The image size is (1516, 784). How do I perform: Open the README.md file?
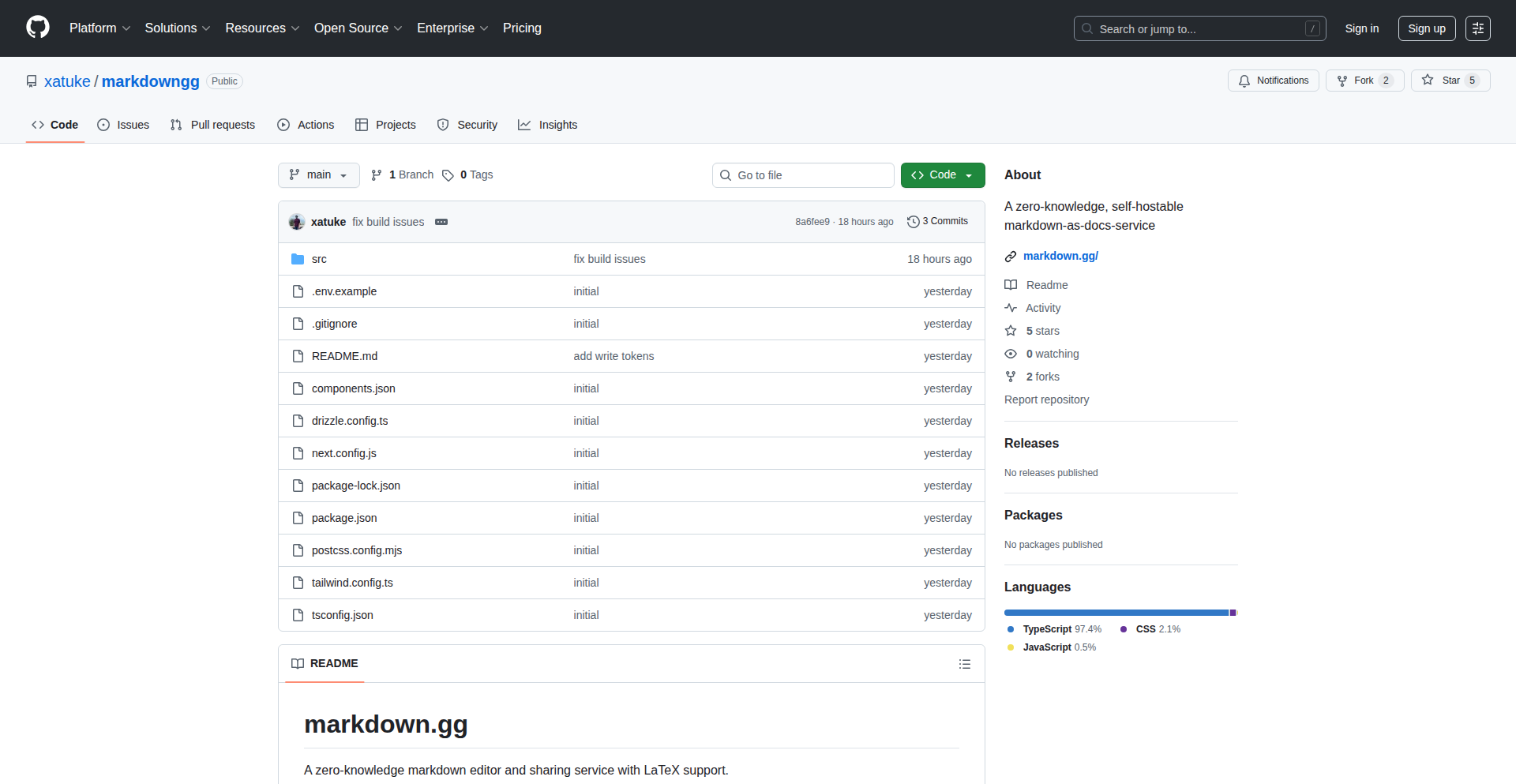pos(344,356)
